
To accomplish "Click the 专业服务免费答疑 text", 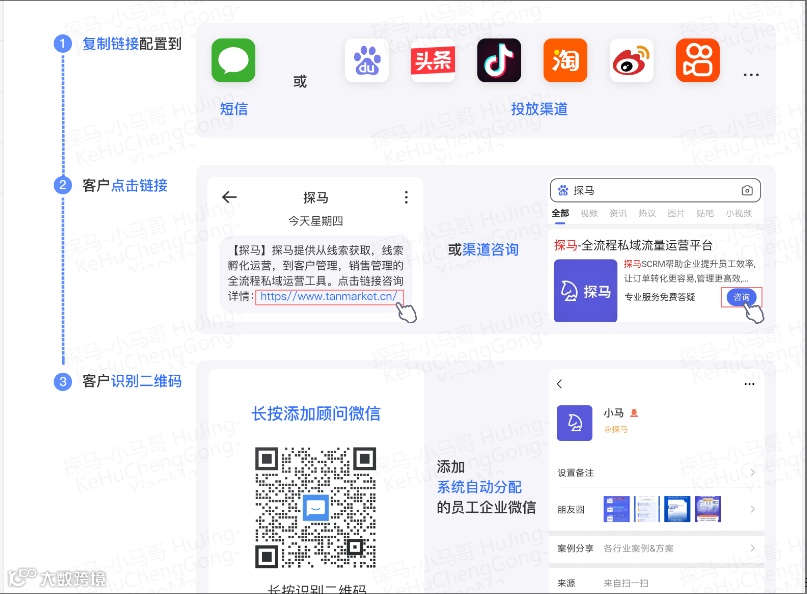I will pos(660,297).
